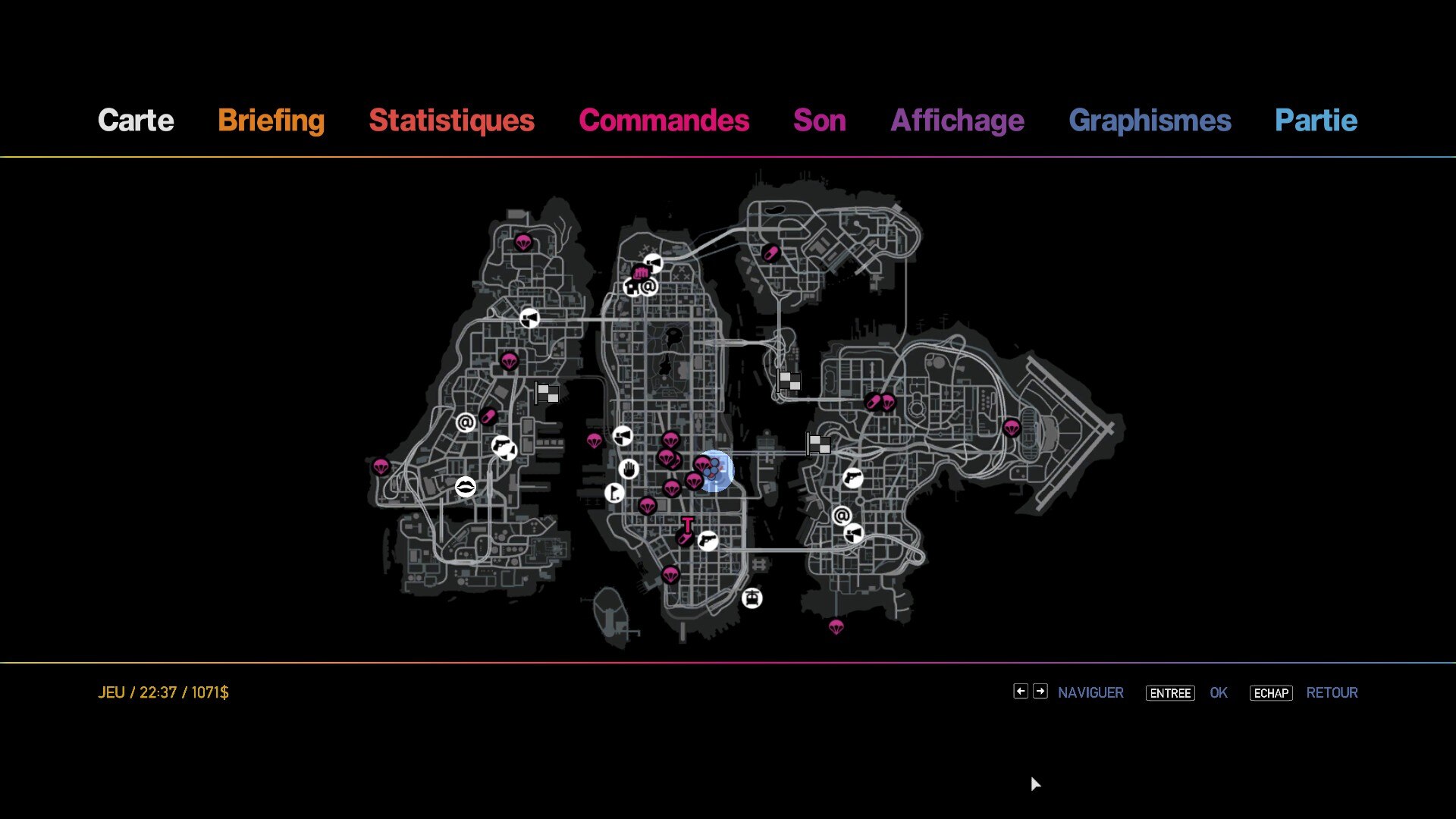Select the pill icon beside Alderney's @ icon
This screenshot has width=1456, height=819.
(x=488, y=416)
